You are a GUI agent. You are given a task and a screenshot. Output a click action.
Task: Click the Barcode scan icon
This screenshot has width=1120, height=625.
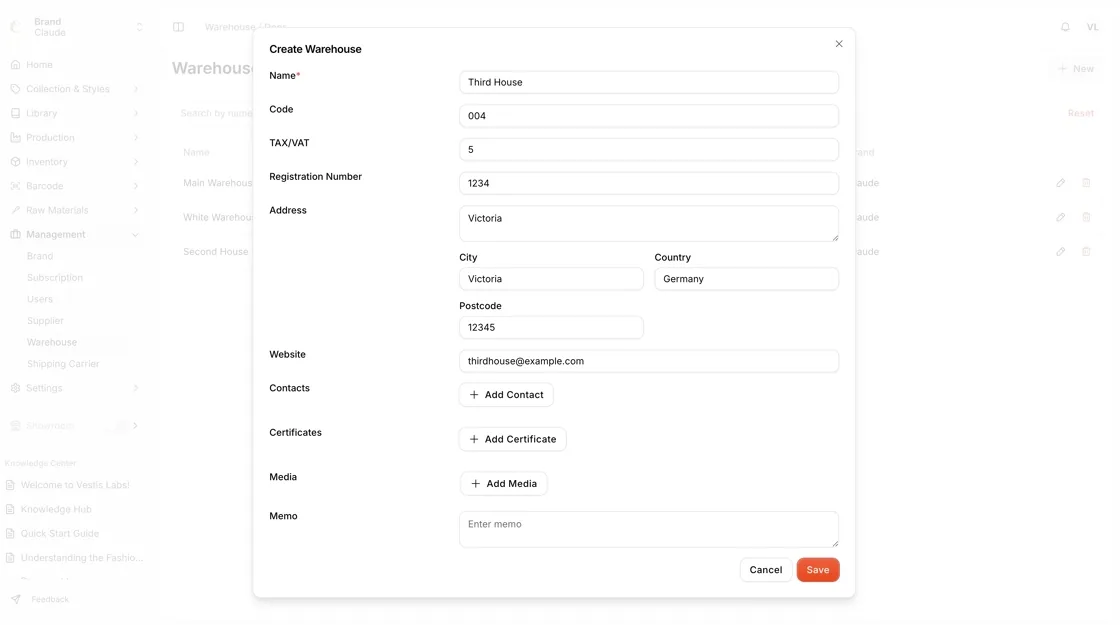point(15,186)
